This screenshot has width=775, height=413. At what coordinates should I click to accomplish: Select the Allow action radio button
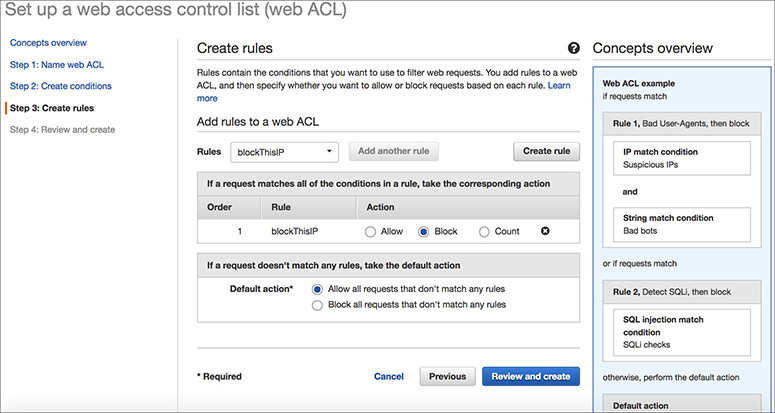coord(370,231)
